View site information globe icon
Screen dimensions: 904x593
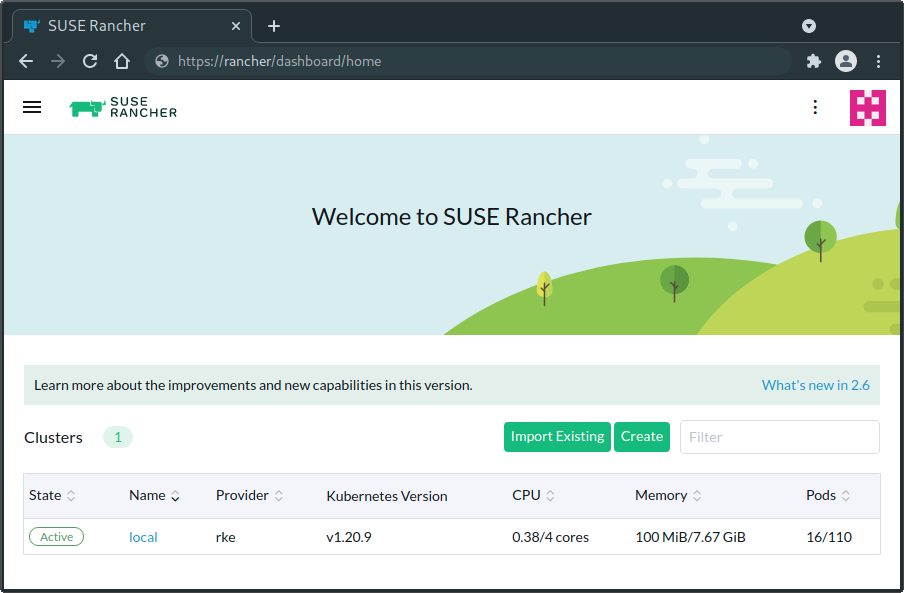coord(162,61)
